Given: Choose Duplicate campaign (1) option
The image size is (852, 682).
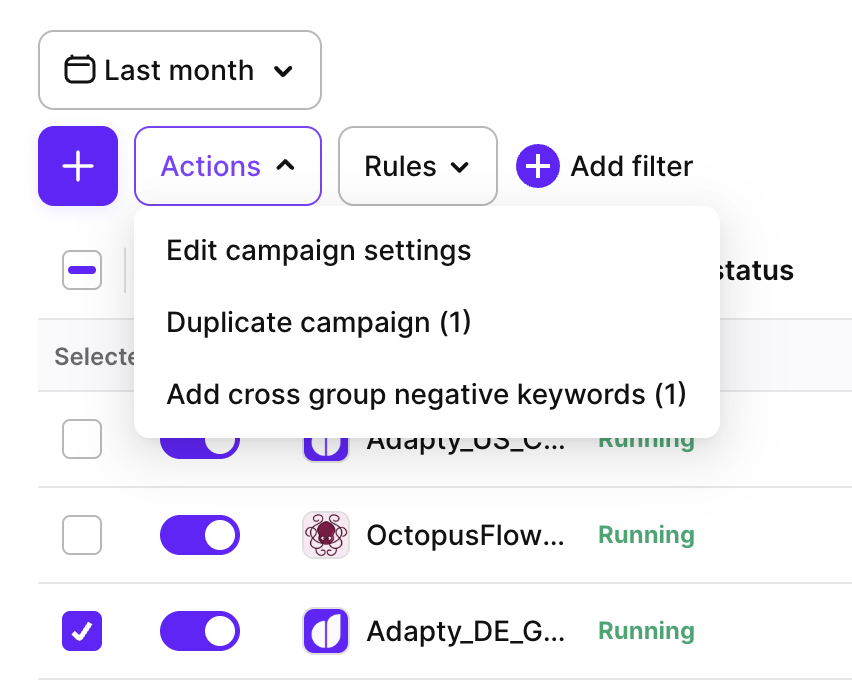Looking at the screenshot, I should [x=319, y=322].
